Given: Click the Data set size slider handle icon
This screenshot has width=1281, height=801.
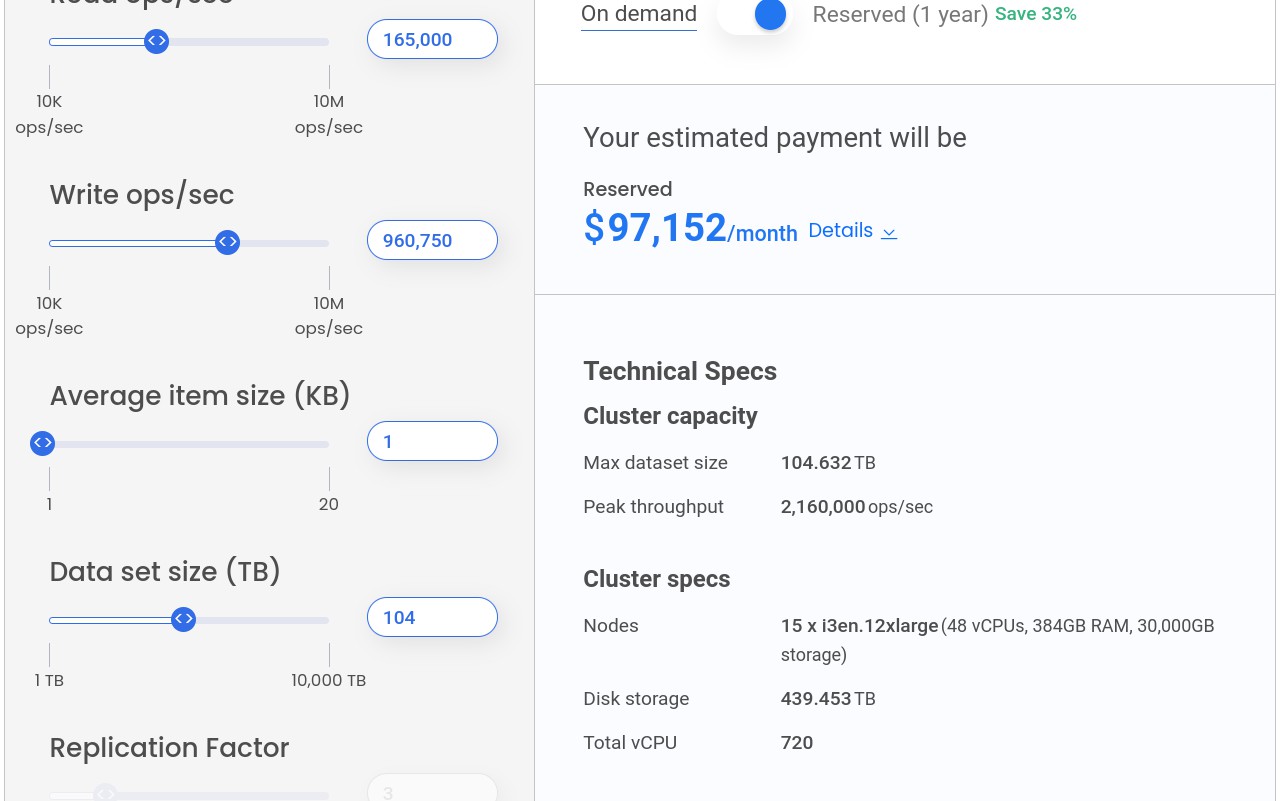Looking at the screenshot, I should (x=183, y=619).
